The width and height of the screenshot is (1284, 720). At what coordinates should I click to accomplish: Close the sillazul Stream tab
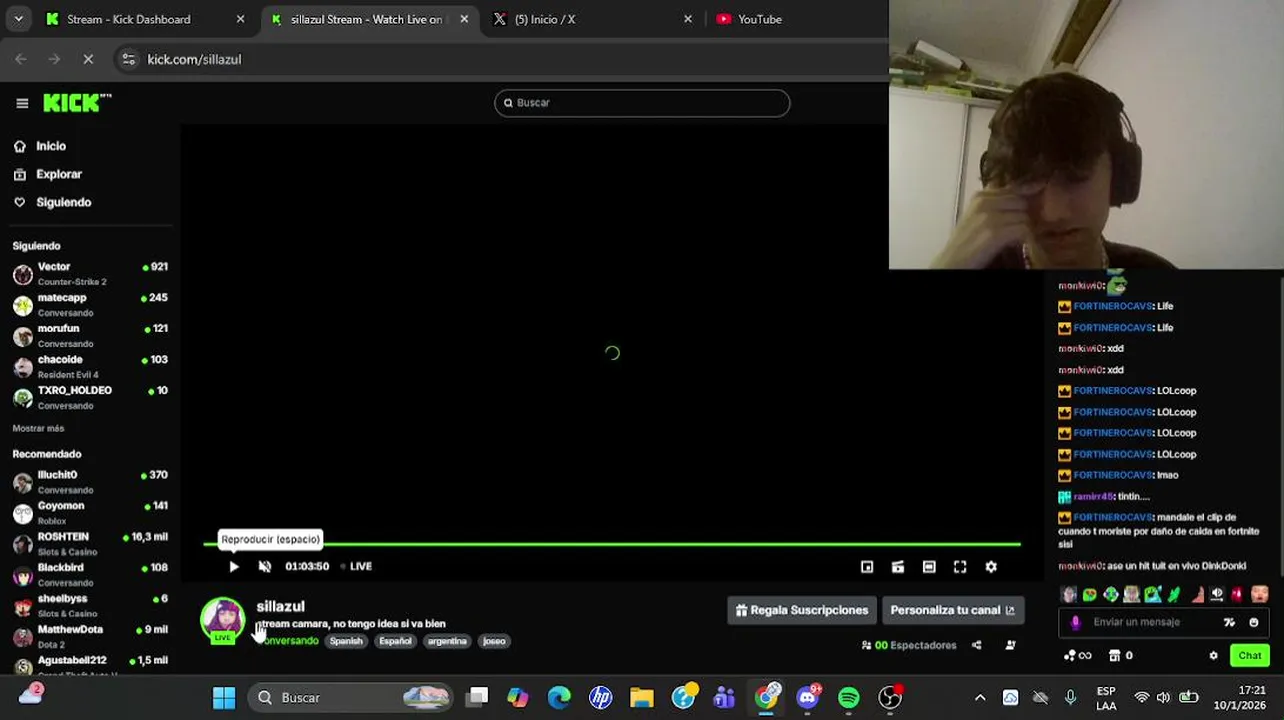pos(464,19)
